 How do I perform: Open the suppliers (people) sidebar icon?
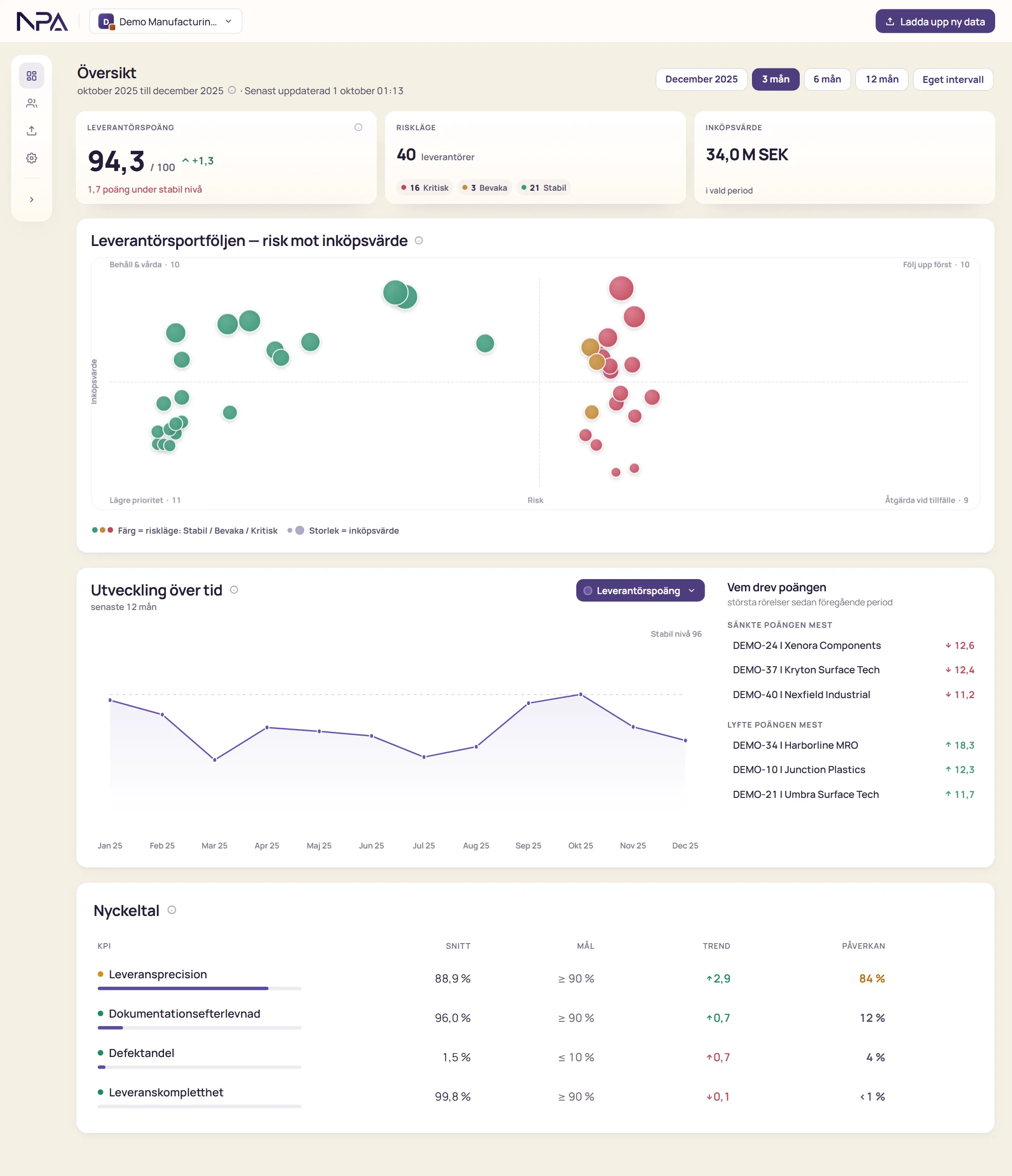tap(32, 103)
